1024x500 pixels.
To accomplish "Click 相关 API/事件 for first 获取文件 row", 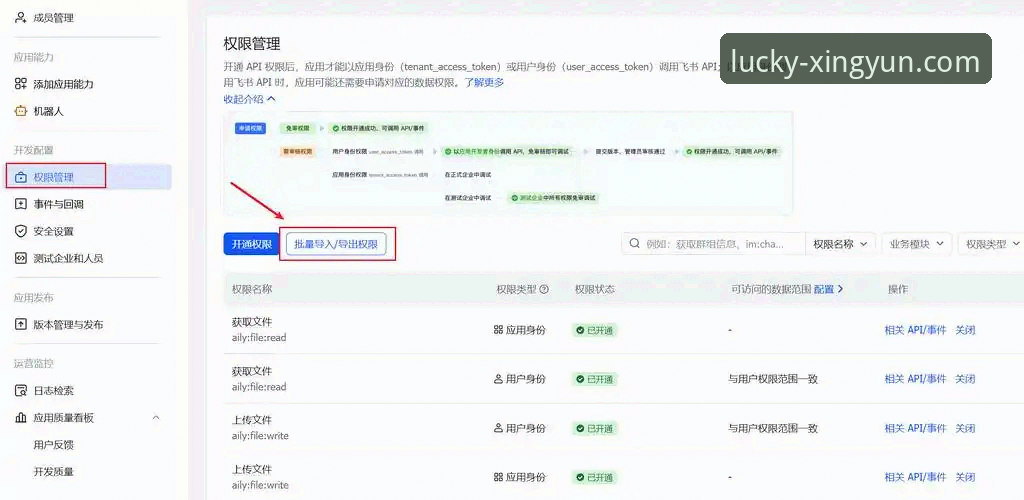I will pos(915,330).
